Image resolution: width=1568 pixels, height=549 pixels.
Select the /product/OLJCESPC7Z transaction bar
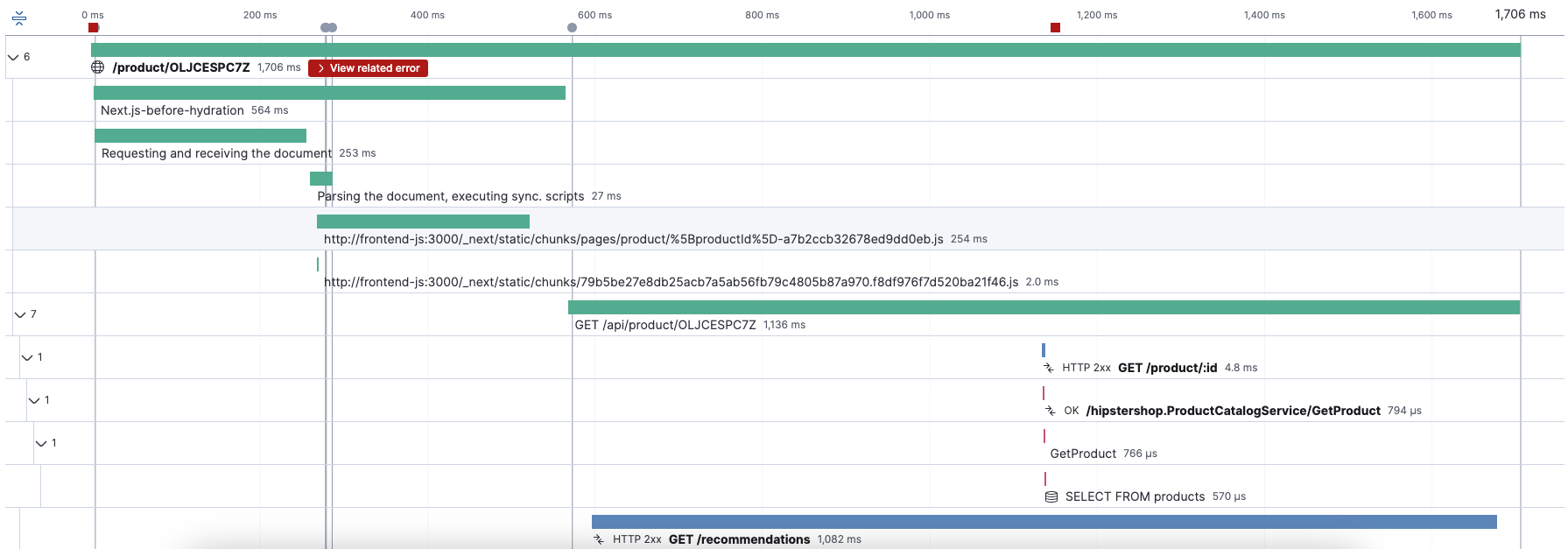tap(805, 50)
